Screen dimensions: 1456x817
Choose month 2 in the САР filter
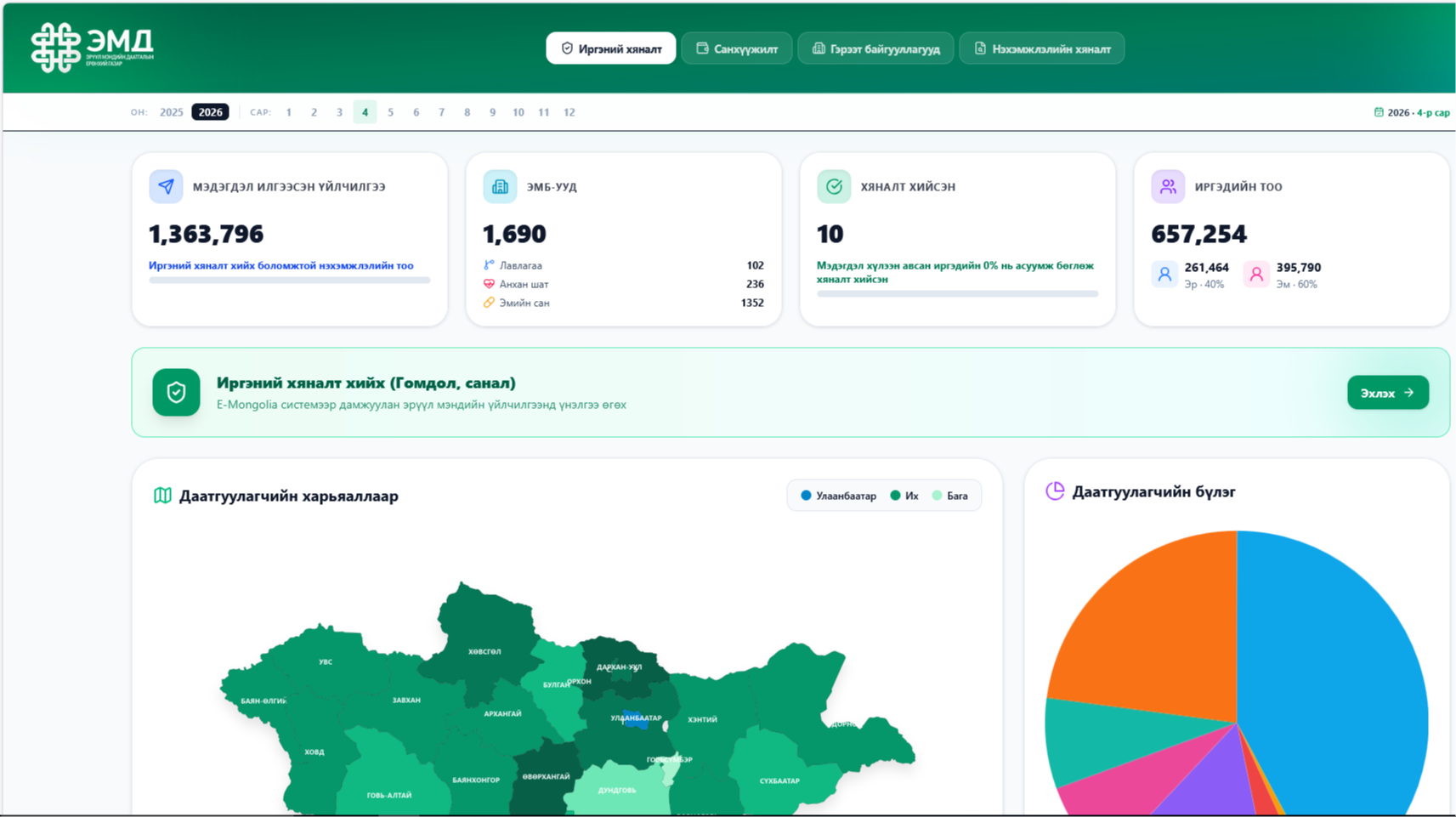pyautogui.click(x=314, y=112)
